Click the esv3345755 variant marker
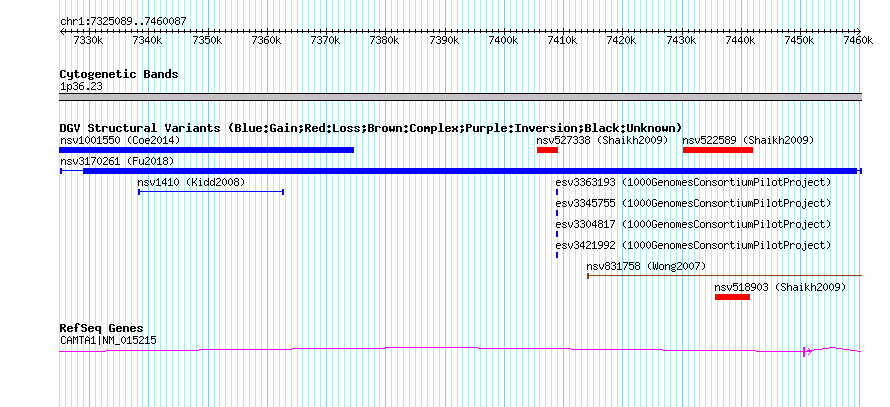 (557, 213)
